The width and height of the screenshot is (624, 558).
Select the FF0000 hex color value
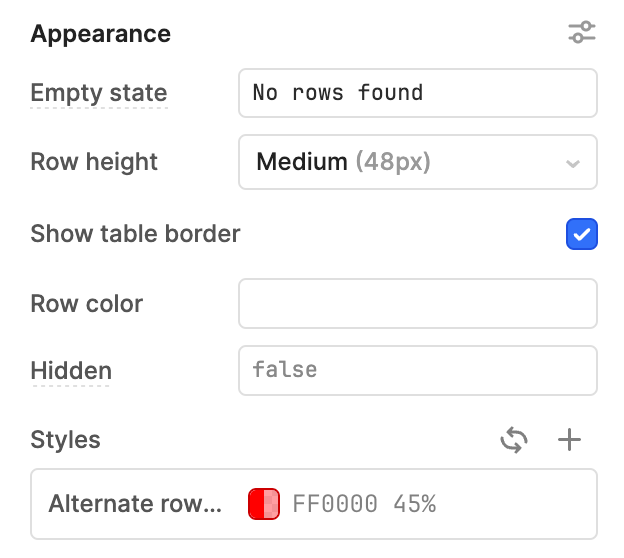[335, 504]
